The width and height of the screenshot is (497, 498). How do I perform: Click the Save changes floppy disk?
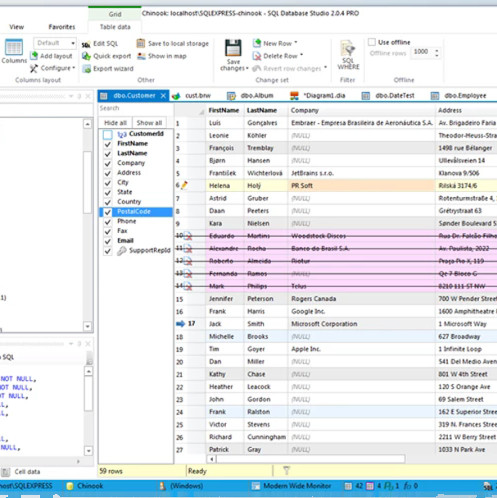click(233, 48)
